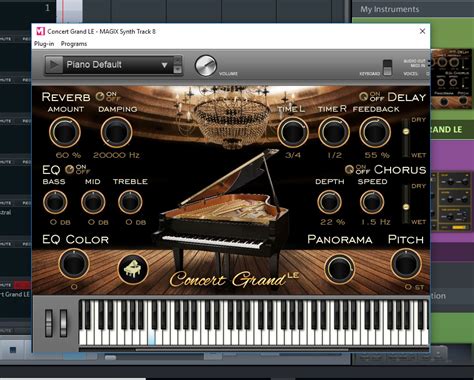
Task: Click the Reverb Amount knob
Action: pyautogui.click(x=65, y=132)
